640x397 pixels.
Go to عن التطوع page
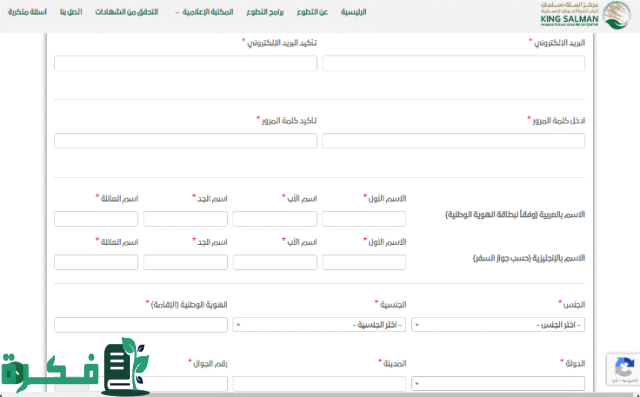click(x=312, y=12)
